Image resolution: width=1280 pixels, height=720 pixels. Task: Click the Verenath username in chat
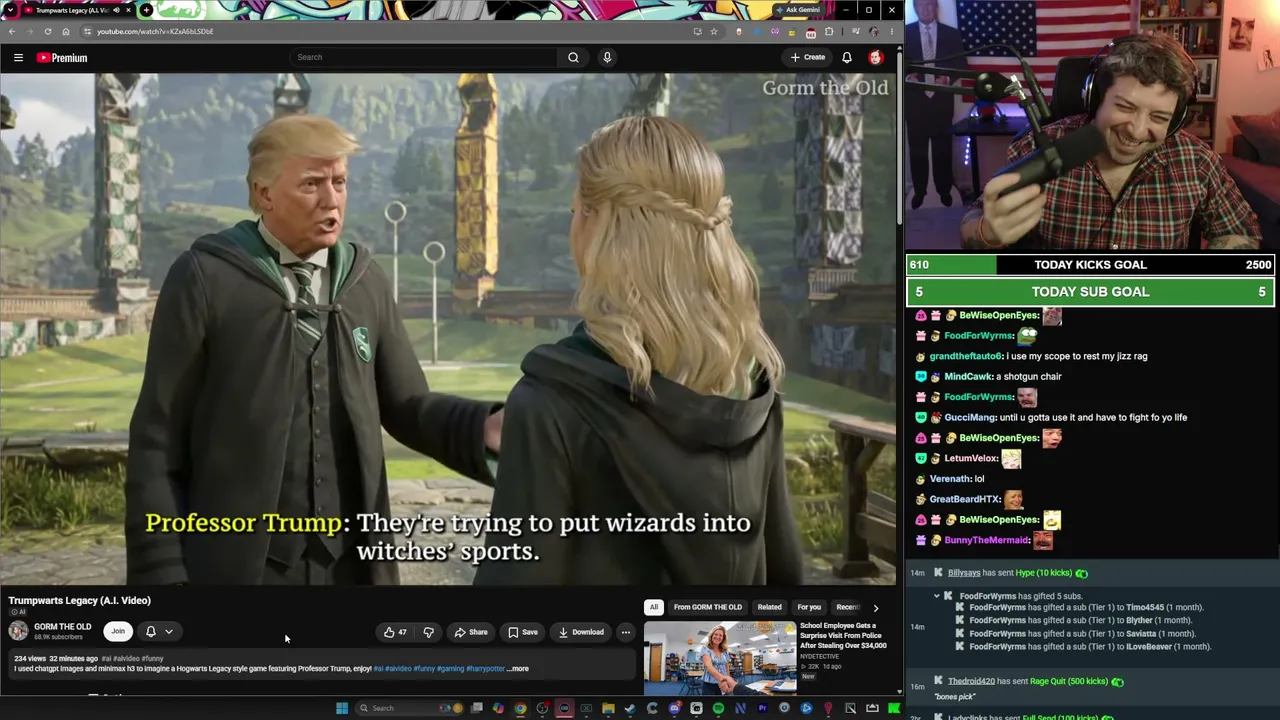(x=950, y=479)
